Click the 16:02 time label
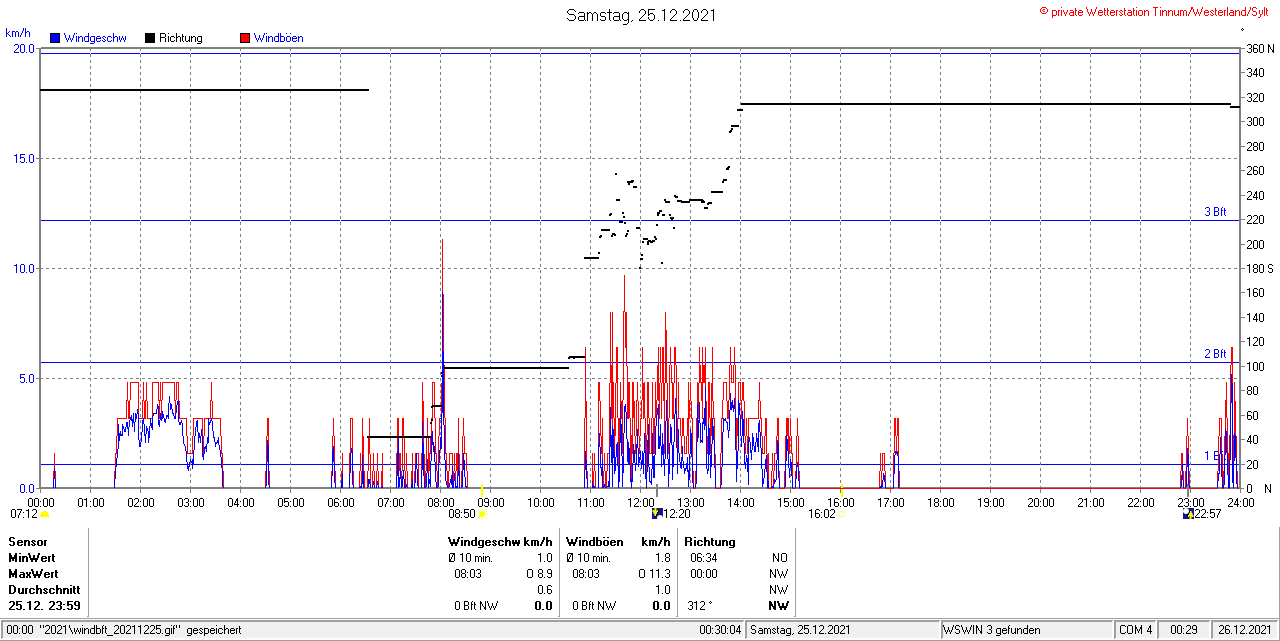The height and width of the screenshot is (641, 1280). coord(822,514)
